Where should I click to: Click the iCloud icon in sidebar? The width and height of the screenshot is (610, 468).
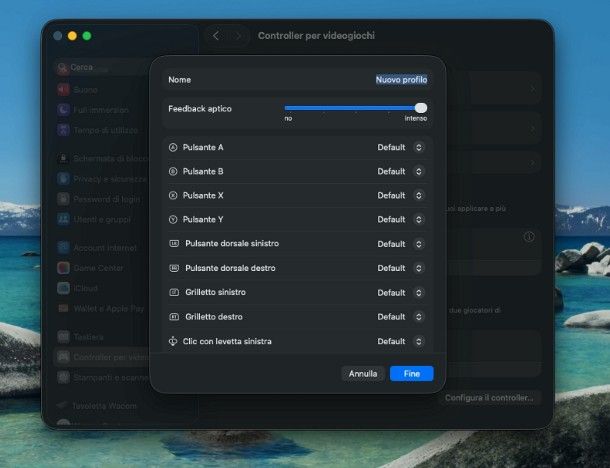point(63,288)
